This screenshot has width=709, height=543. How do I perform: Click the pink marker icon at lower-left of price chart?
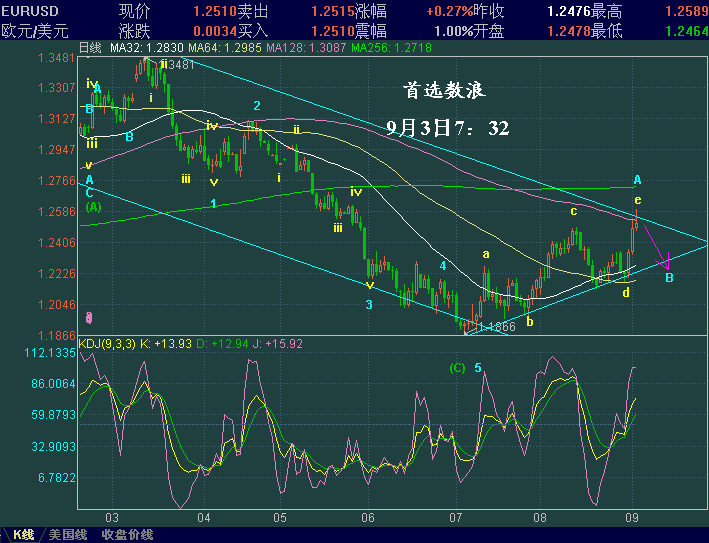click(89, 318)
